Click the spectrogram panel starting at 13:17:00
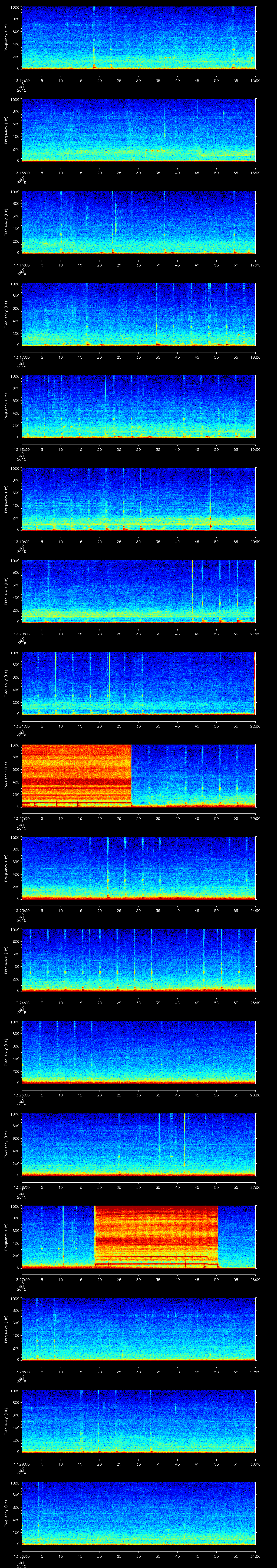Viewport: 277px width, 1568px height. click(x=138, y=314)
